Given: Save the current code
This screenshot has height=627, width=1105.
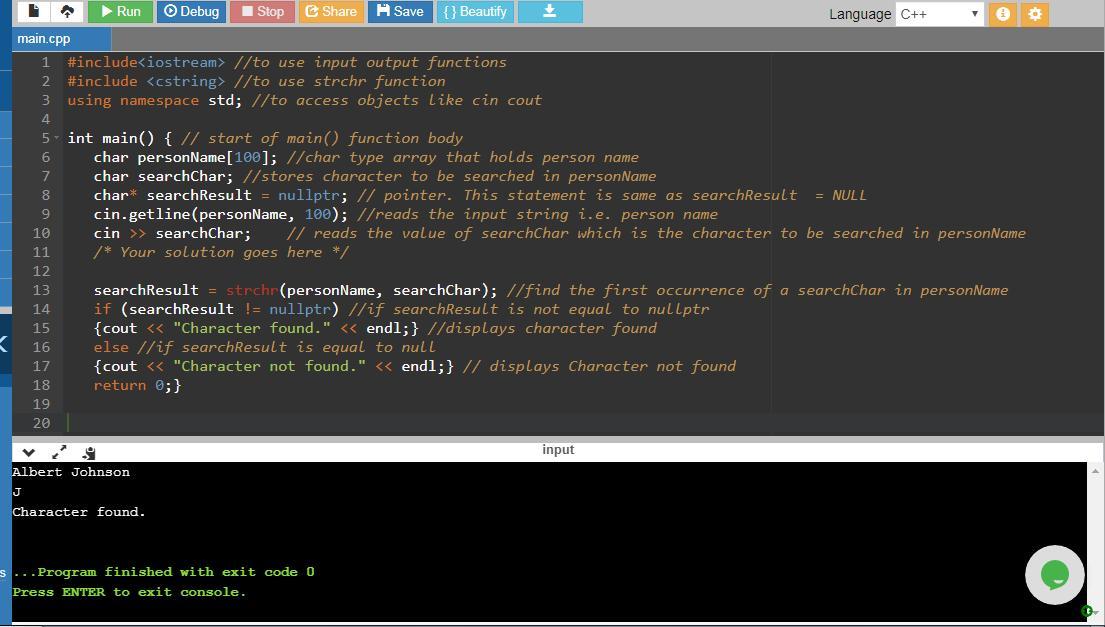Looking at the screenshot, I should (400, 12).
